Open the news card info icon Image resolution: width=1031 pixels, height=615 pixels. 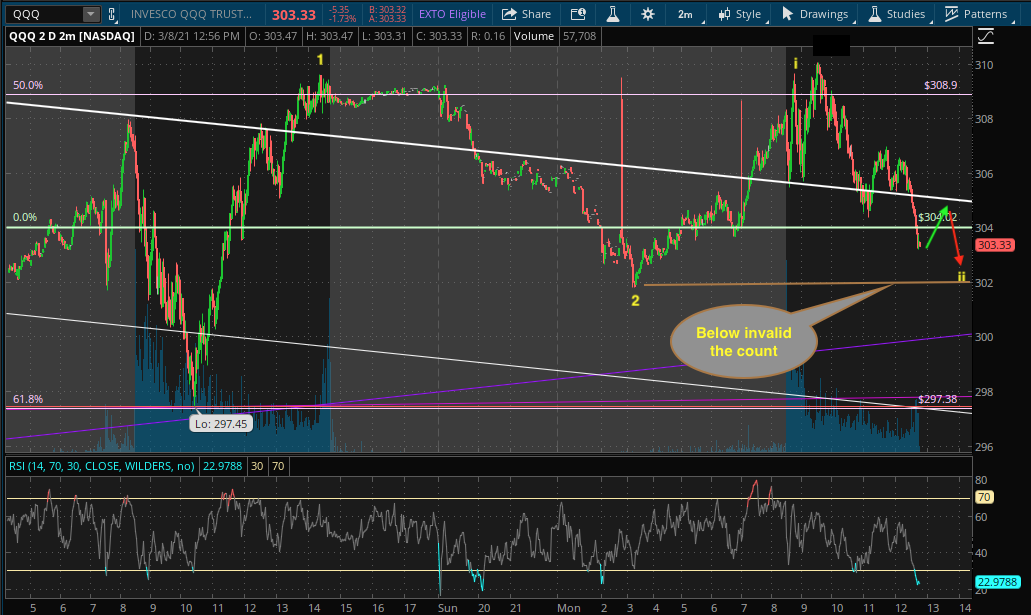576,14
